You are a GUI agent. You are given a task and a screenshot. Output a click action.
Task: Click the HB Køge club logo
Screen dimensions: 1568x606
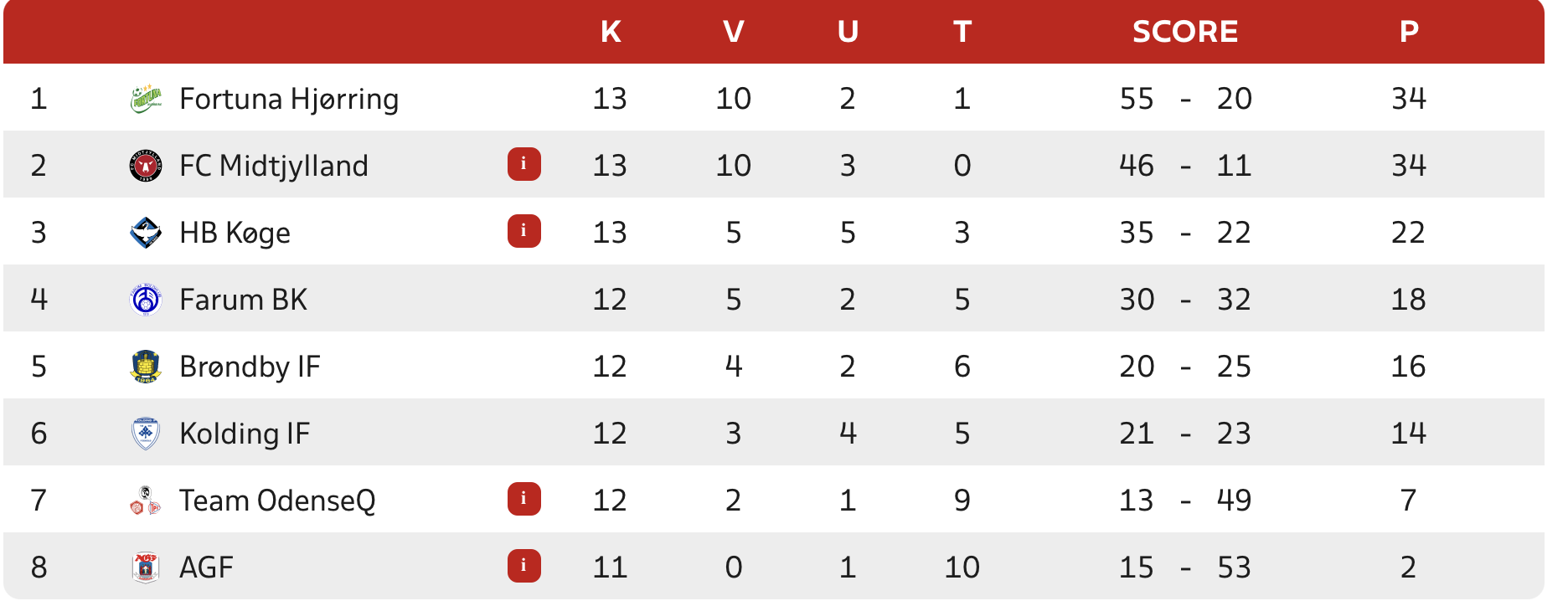(146, 233)
